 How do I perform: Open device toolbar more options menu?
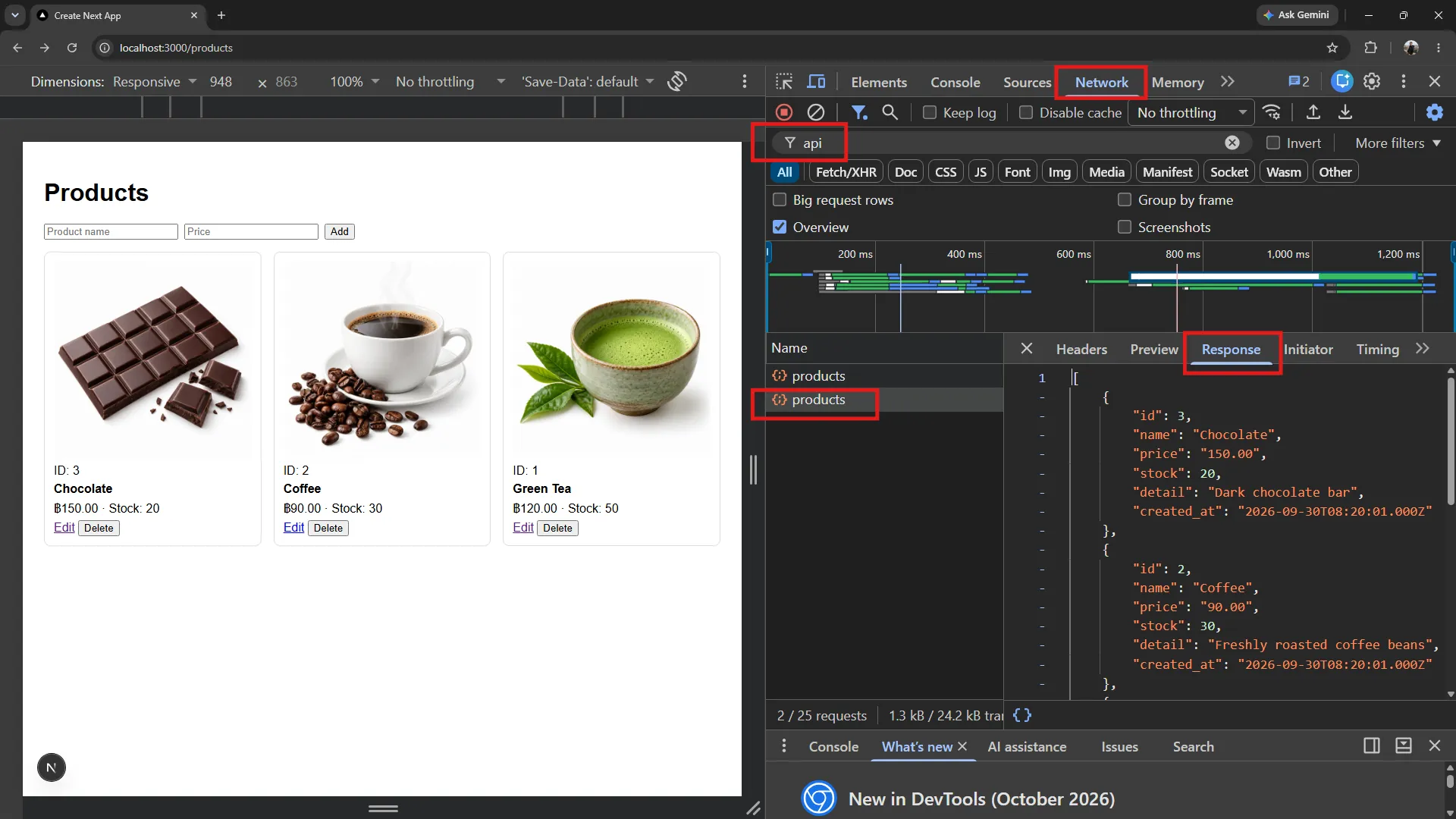[745, 81]
